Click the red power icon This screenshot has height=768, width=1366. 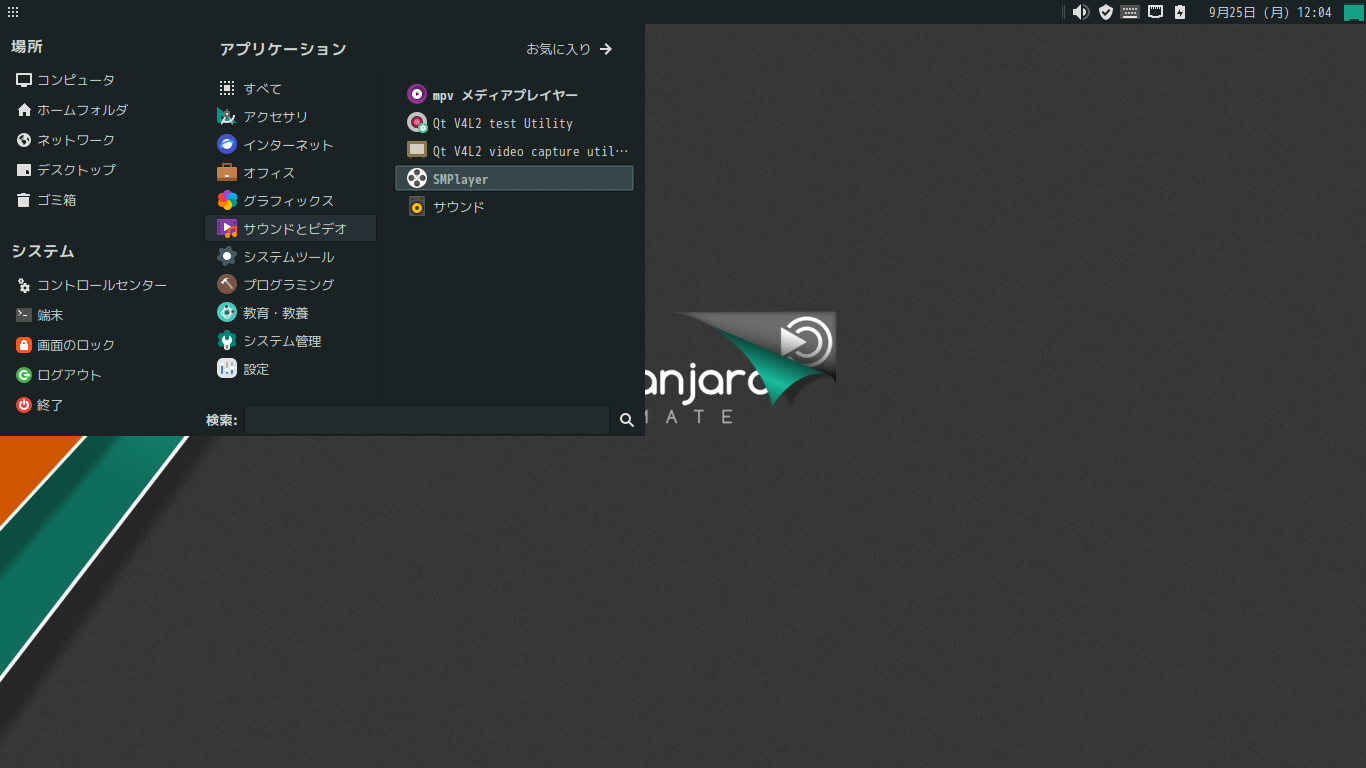(x=24, y=405)
